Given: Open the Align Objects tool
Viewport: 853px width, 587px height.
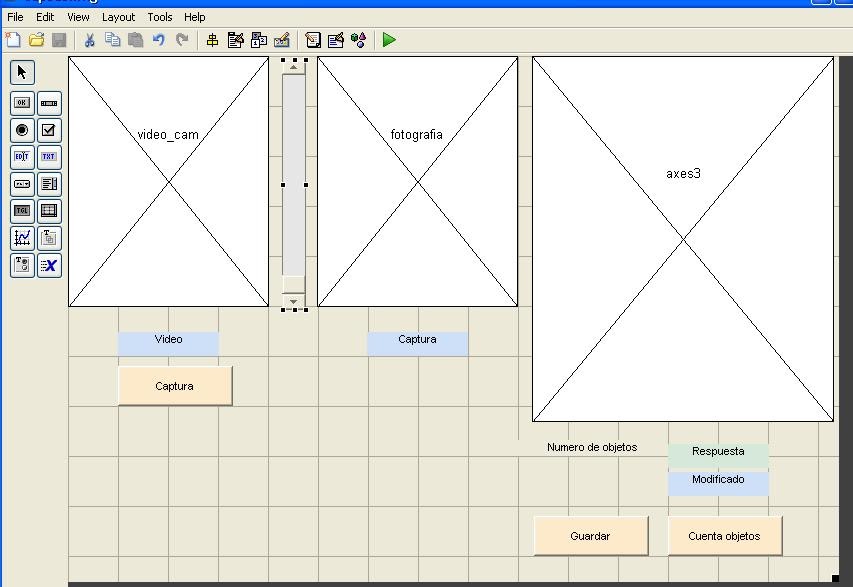Looking at the screenshot, I should coord(213,40).
